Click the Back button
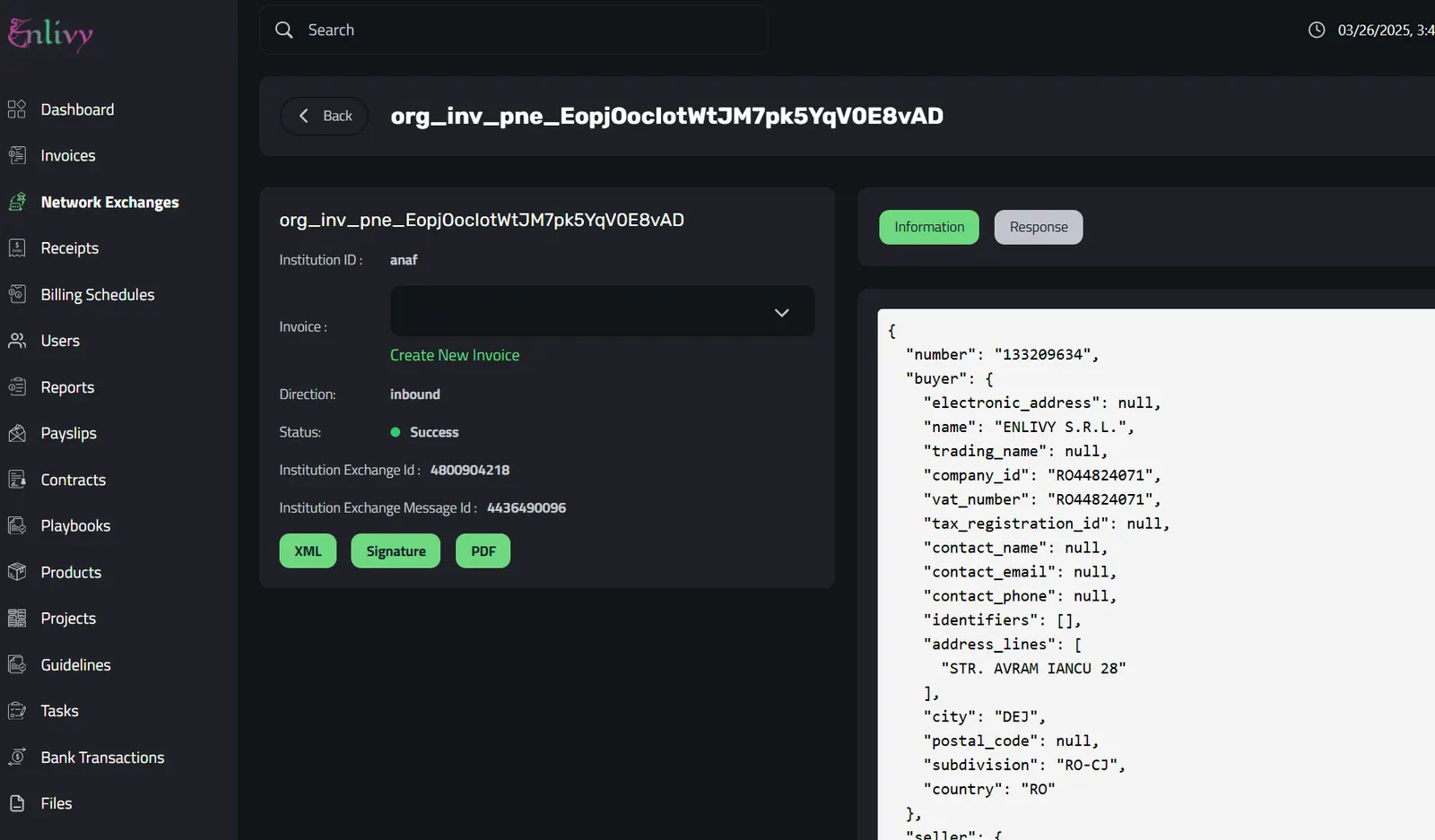 click(324, 116)
